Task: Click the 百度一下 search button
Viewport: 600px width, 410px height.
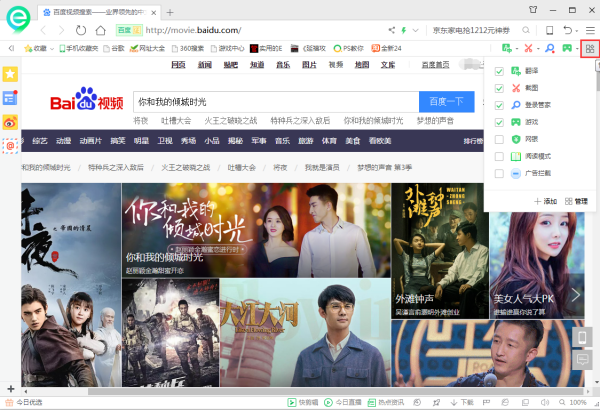Action: tap(447, 102)
